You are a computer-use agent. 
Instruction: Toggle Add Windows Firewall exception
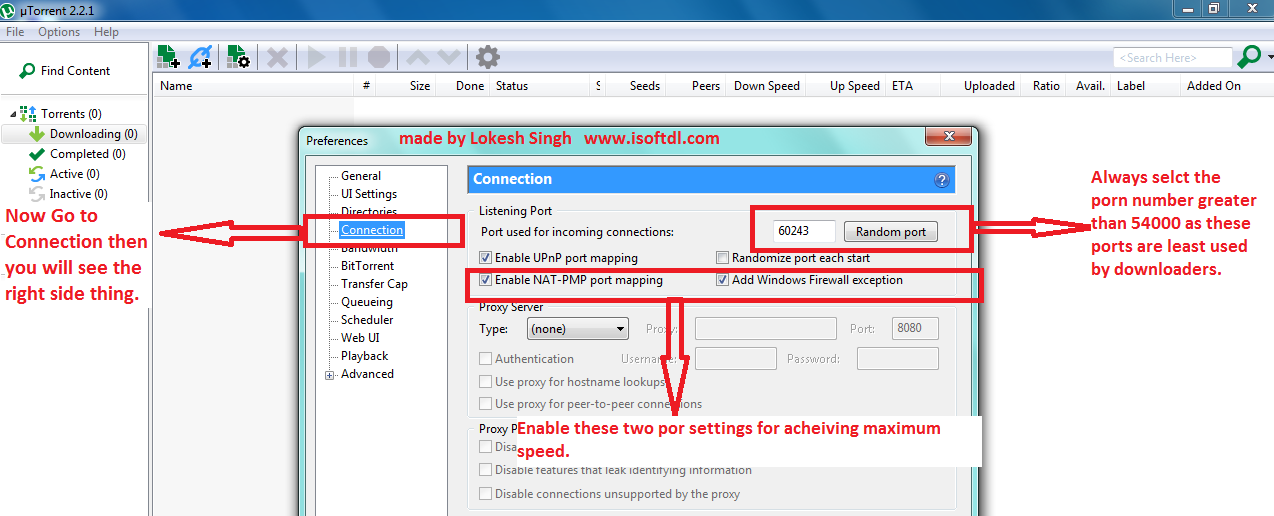[722, 280]
